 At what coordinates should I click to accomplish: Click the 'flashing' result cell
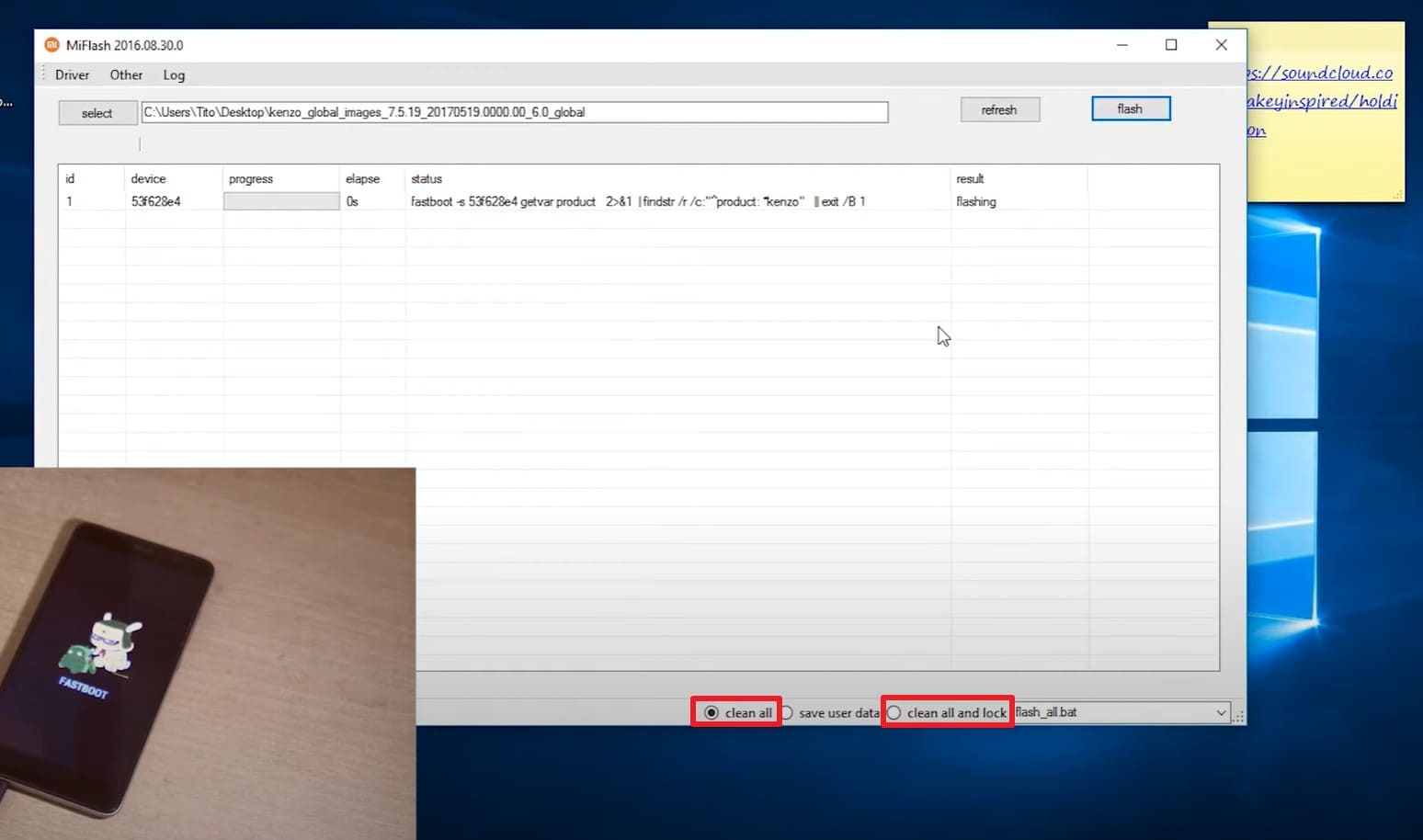(976, 201)
